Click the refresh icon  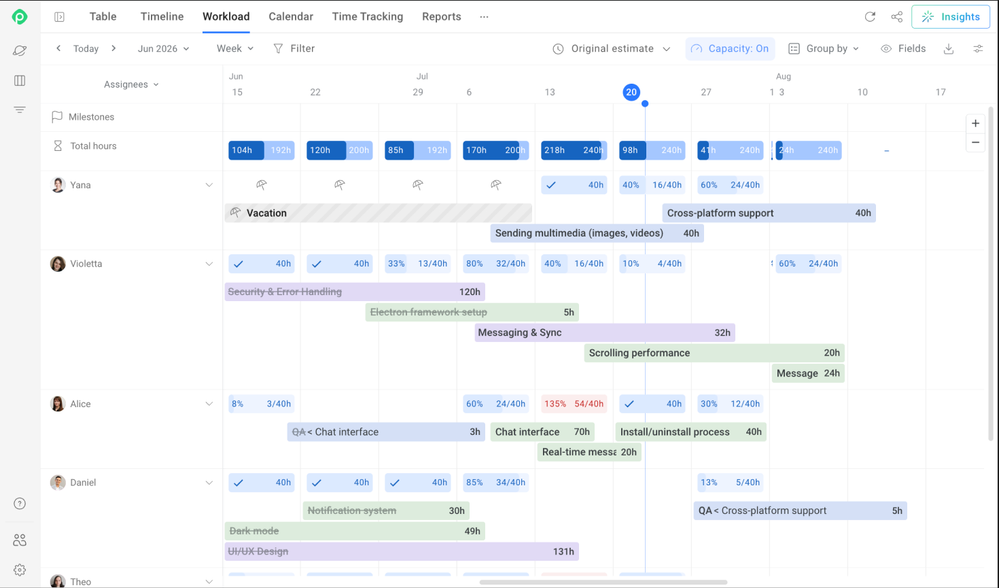point(870,17)
